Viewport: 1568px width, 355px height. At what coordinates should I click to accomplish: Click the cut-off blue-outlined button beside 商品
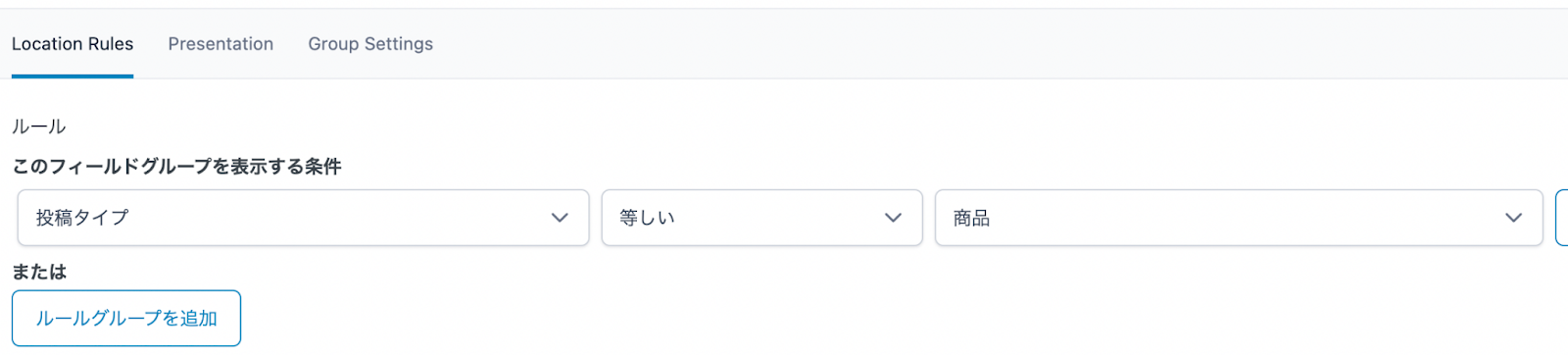tap(1562, 218)
